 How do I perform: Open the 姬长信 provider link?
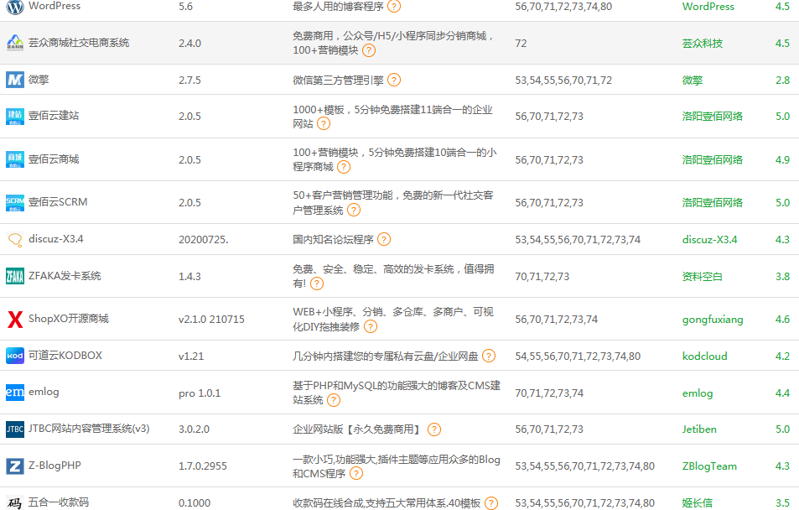tap(697, 503)
